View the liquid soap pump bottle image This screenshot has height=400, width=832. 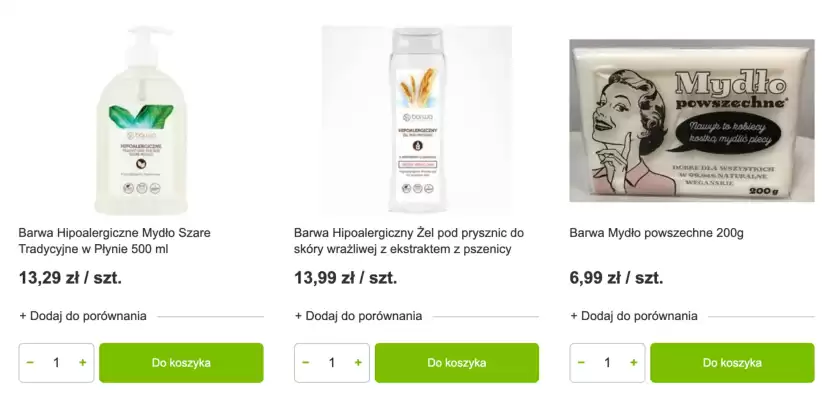pos(141,120)
